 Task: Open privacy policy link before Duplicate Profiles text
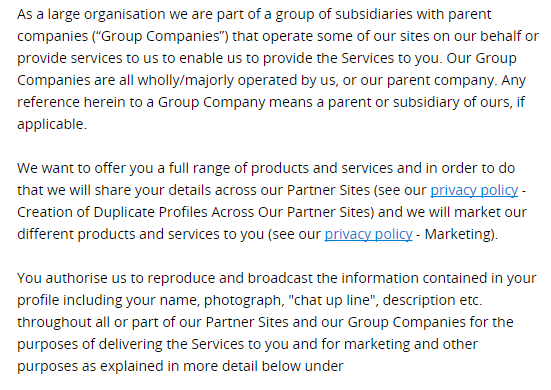pos(474,190)
